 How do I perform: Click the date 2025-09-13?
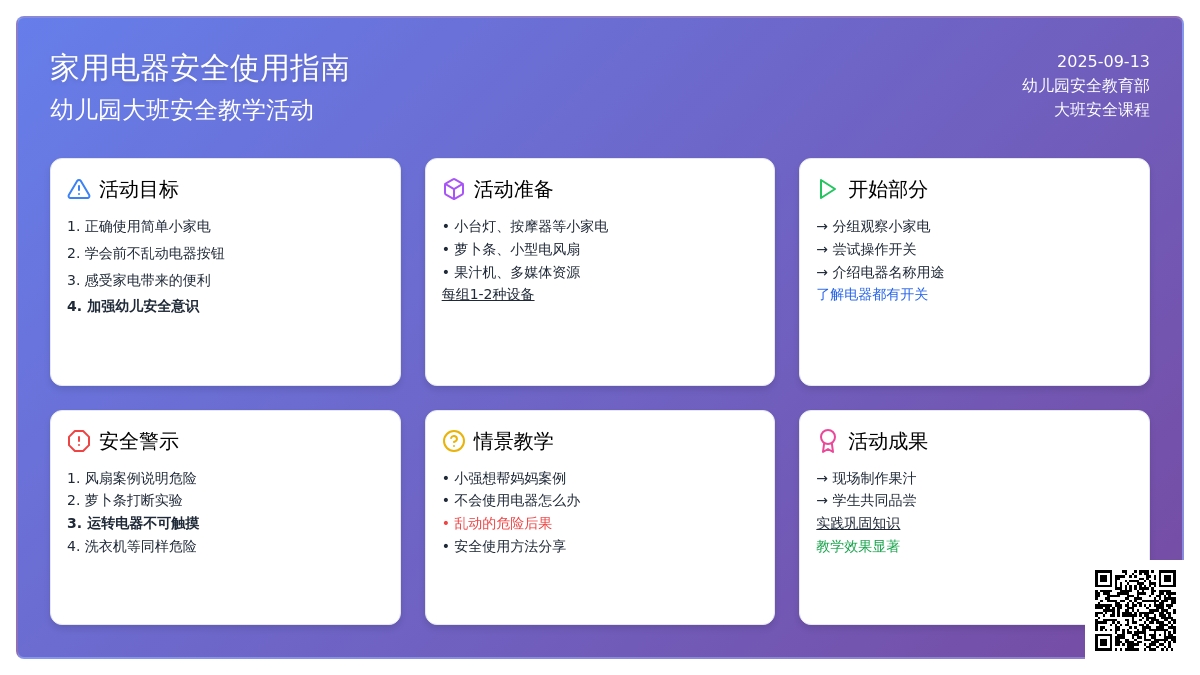1103,61
